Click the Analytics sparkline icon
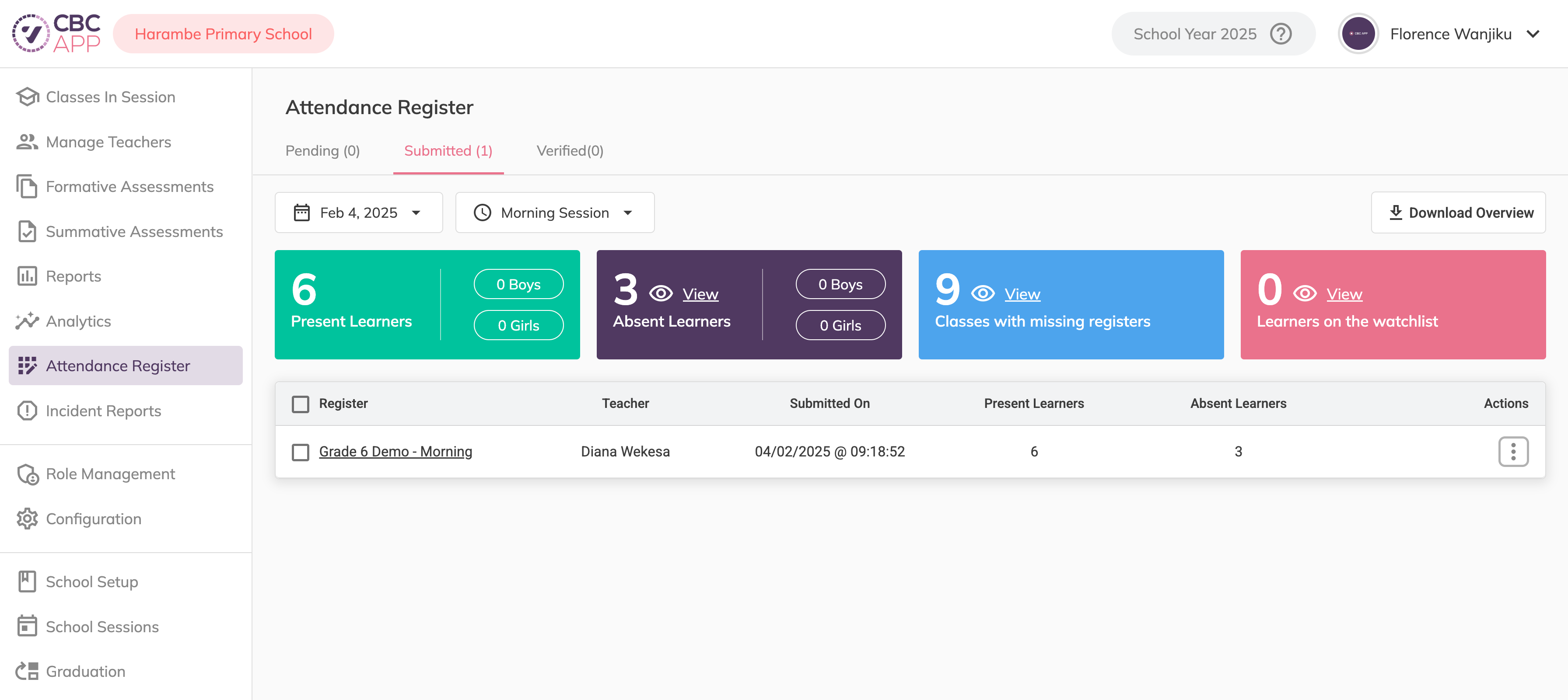Viewport: 1568px width, 700px height. (28, 321)
